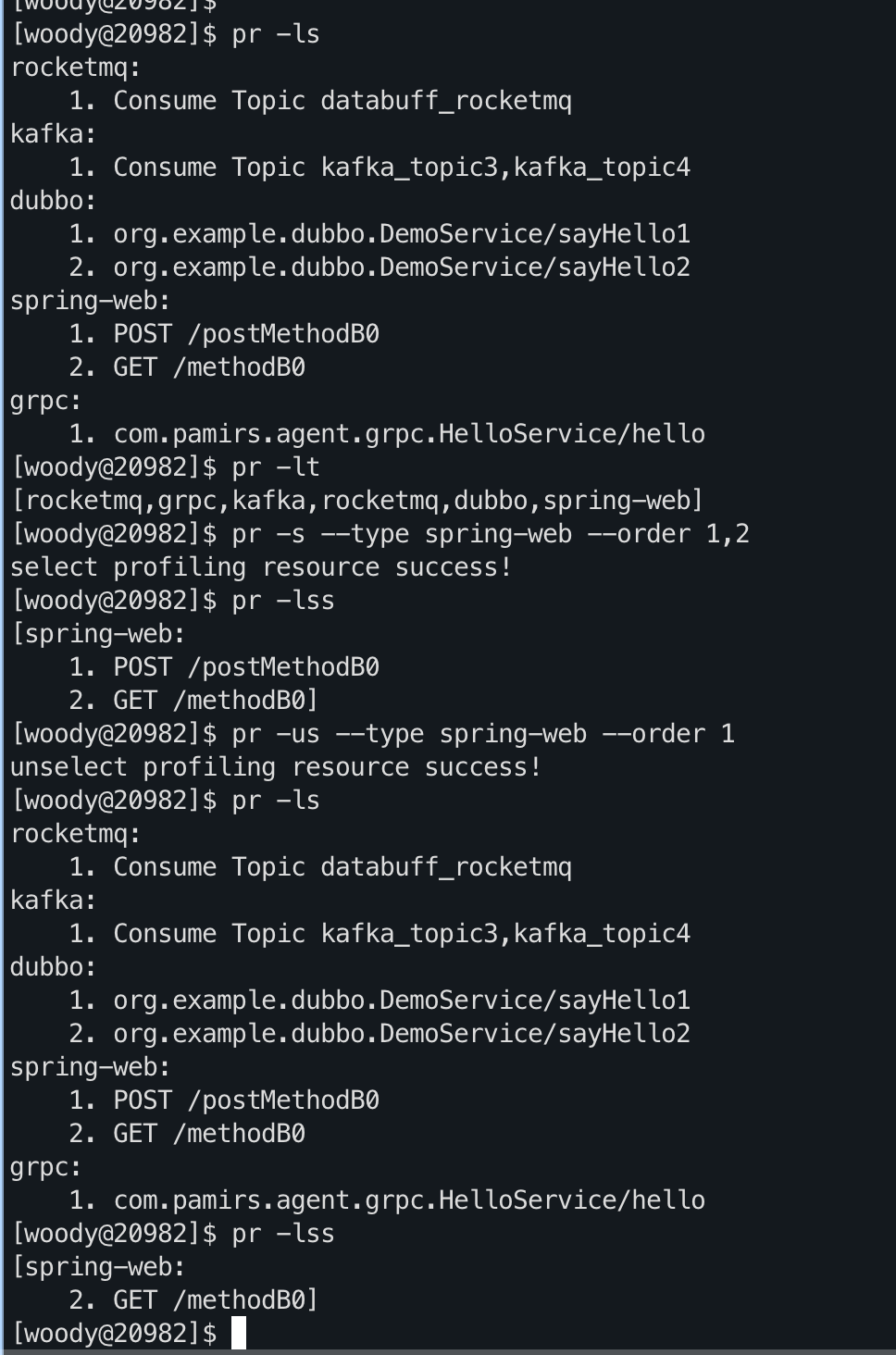This screenshot has width=896, height=1355.
Task: Click "spring-web" argument in the pr -s command
Action: click(x=498, y=534)
